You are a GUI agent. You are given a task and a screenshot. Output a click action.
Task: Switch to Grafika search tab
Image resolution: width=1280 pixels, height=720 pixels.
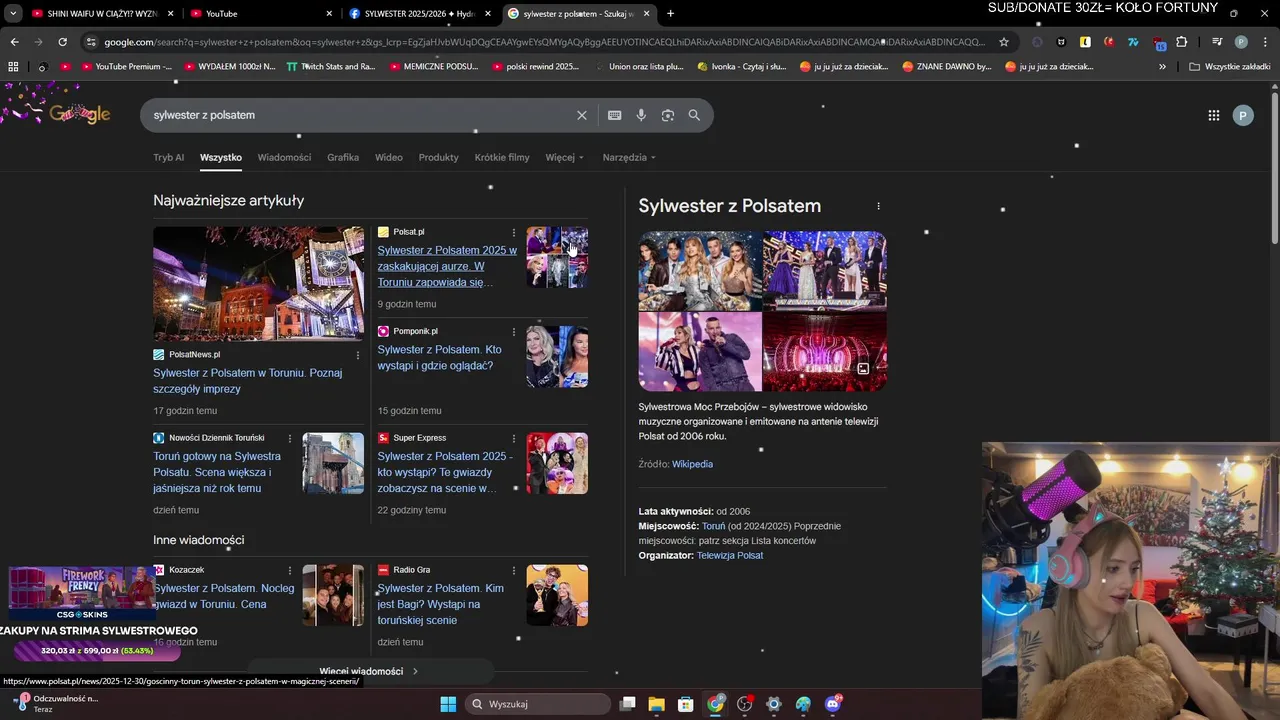pyautogui.click(x=343, y=157)
